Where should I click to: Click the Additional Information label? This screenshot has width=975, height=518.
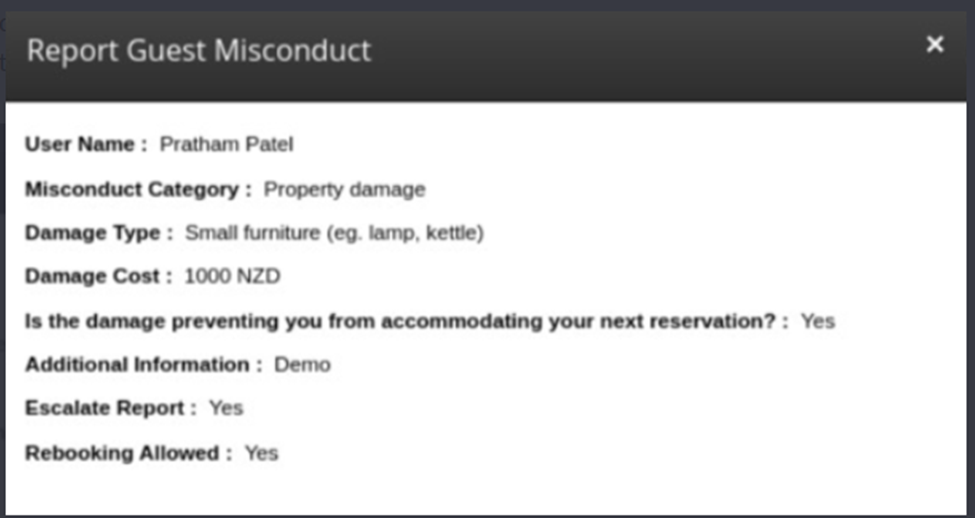pyautogui.click(x=136, y=365)
